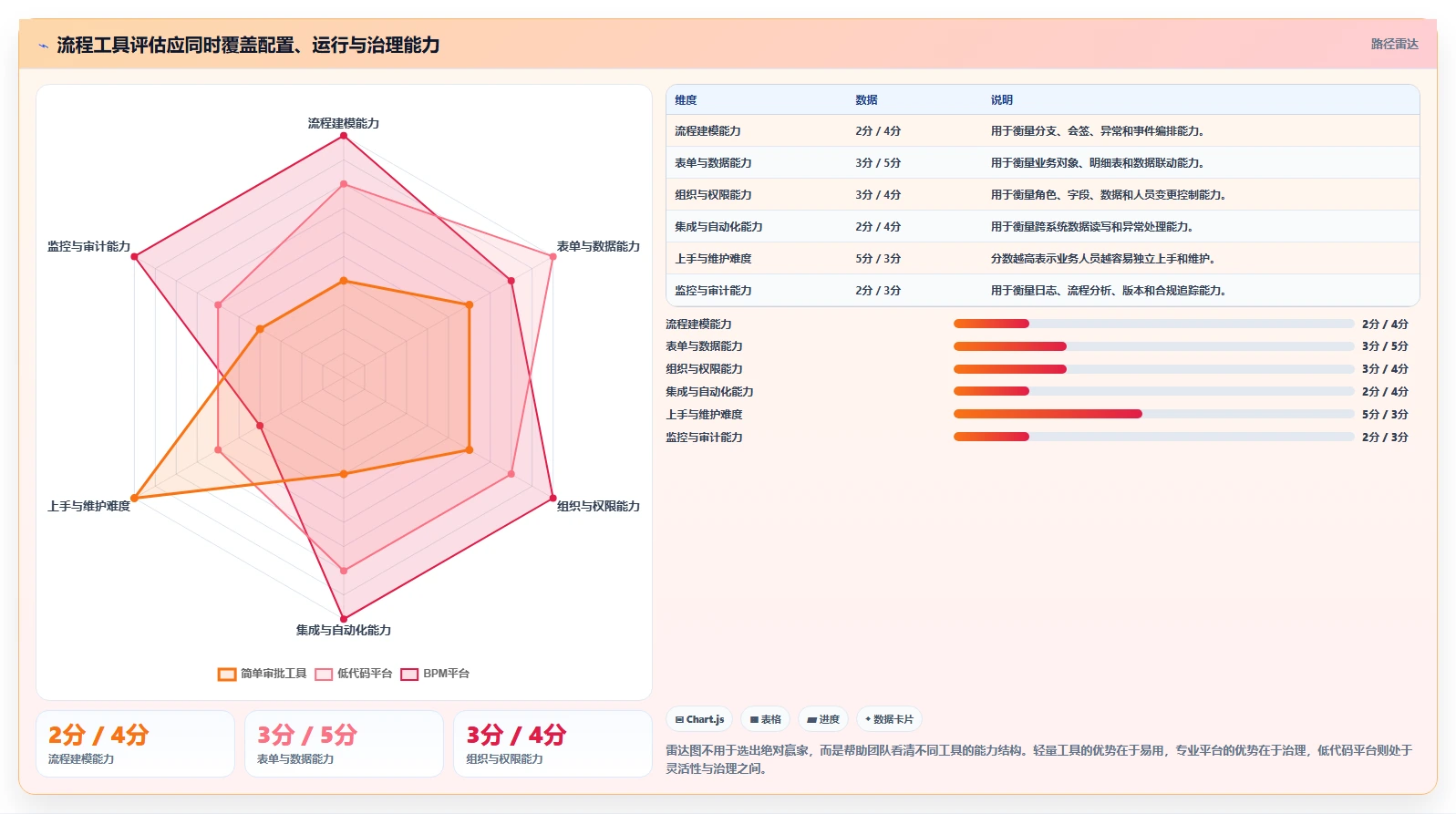Image resolution: width=1456 pixels, height=814 pixels.
Task: Click the 维度 column header
Action: pyautogui.click(x=686, y=100)
